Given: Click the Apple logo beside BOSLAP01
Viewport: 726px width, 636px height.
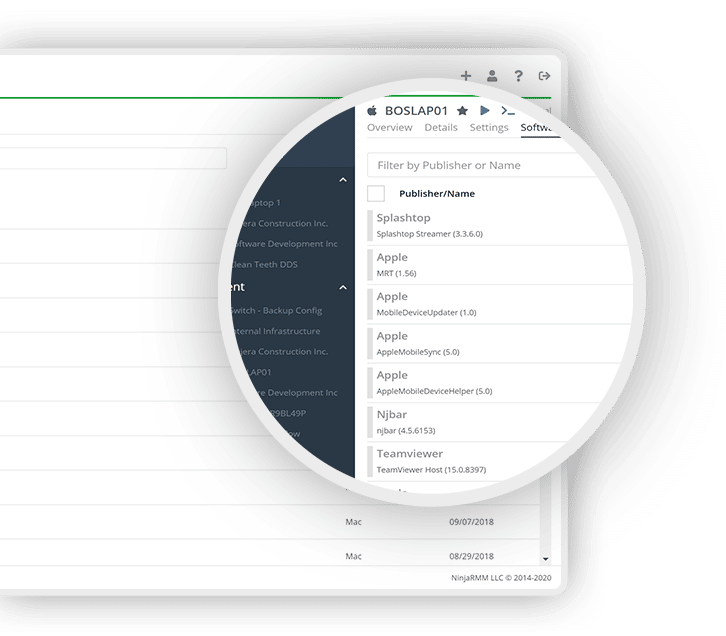Looking at the screenshot, I should [373, 110].
